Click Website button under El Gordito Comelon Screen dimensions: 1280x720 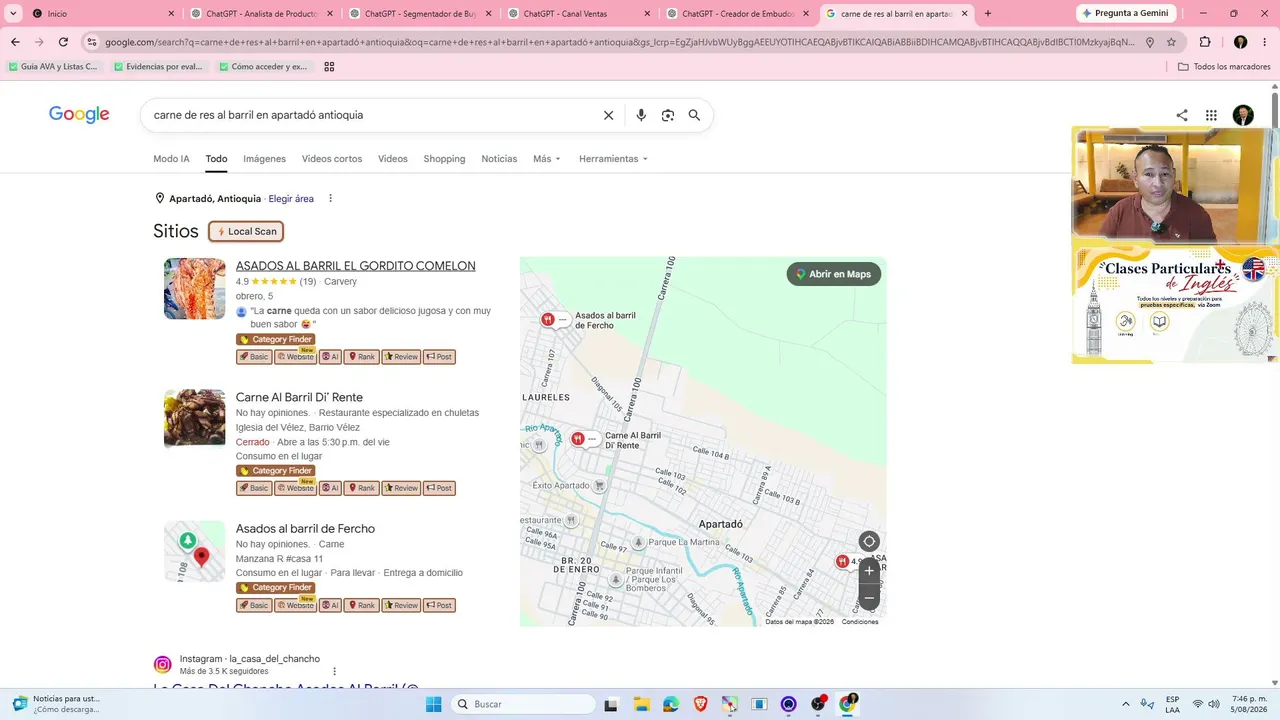click(295, 357)
